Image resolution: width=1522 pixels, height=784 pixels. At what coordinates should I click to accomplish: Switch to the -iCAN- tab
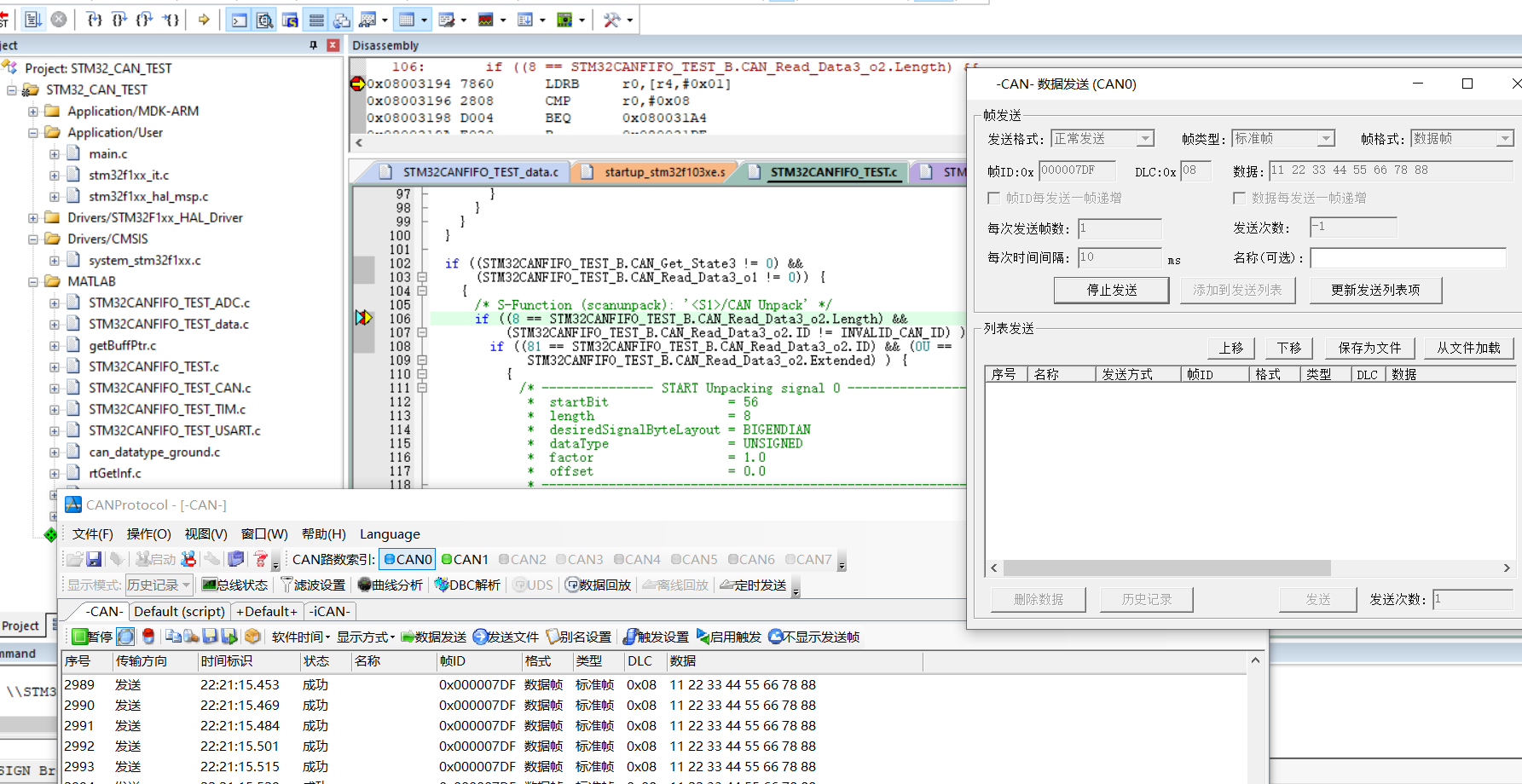pyautogui.click(x=330, y=611)
